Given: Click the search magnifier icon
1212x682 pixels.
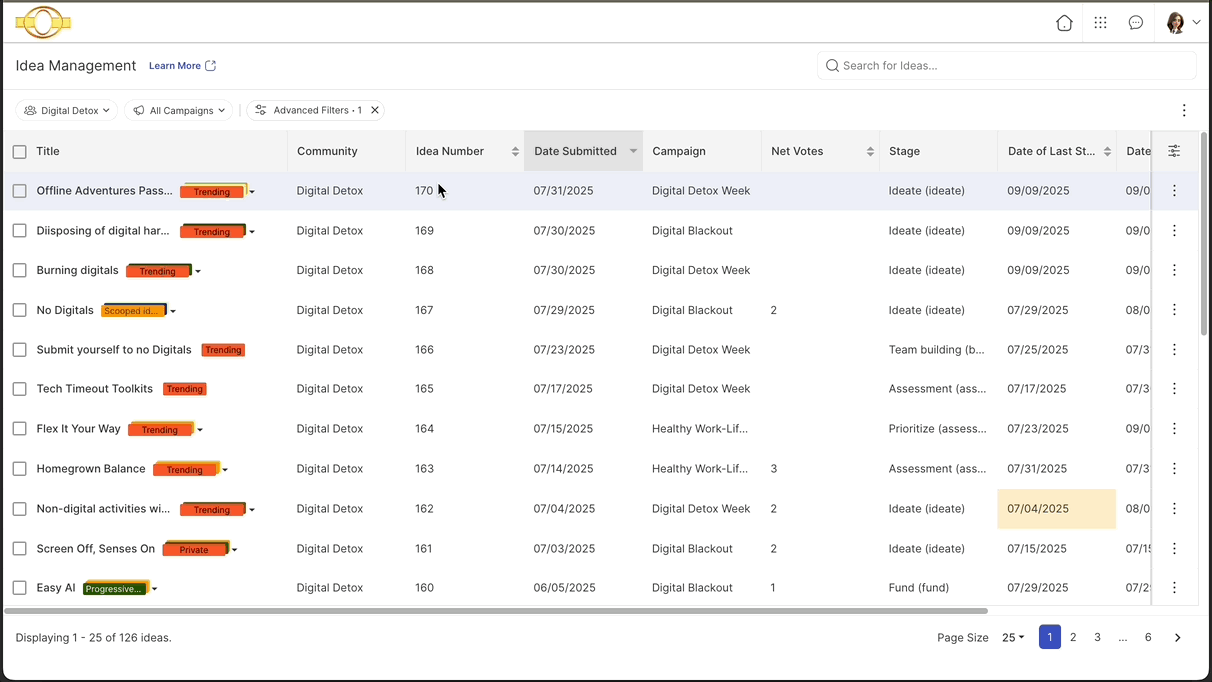Looking at the screenshot, I should pyautogui.click(x=832, y=66).
